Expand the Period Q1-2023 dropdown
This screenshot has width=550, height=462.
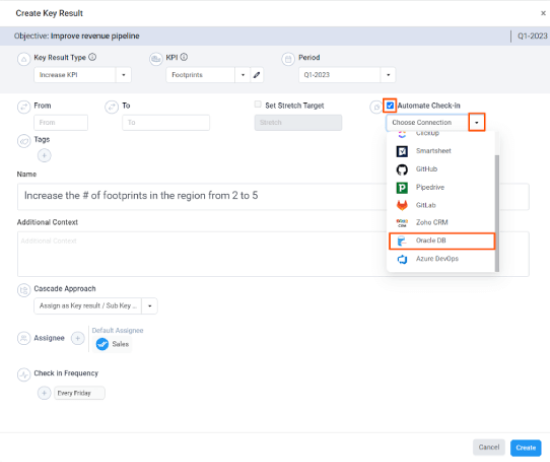(x=388, y=75)
